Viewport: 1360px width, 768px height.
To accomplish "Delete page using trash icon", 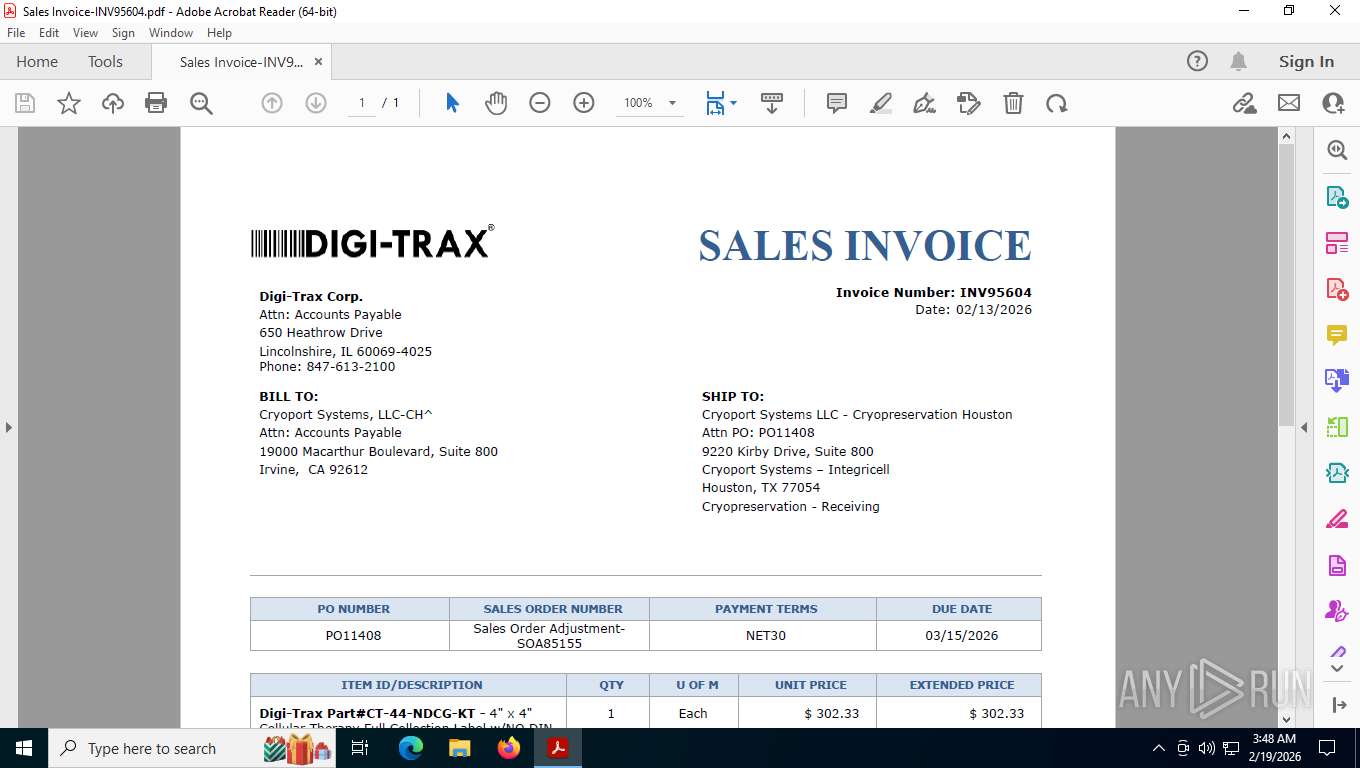I will pos(1013,103).
